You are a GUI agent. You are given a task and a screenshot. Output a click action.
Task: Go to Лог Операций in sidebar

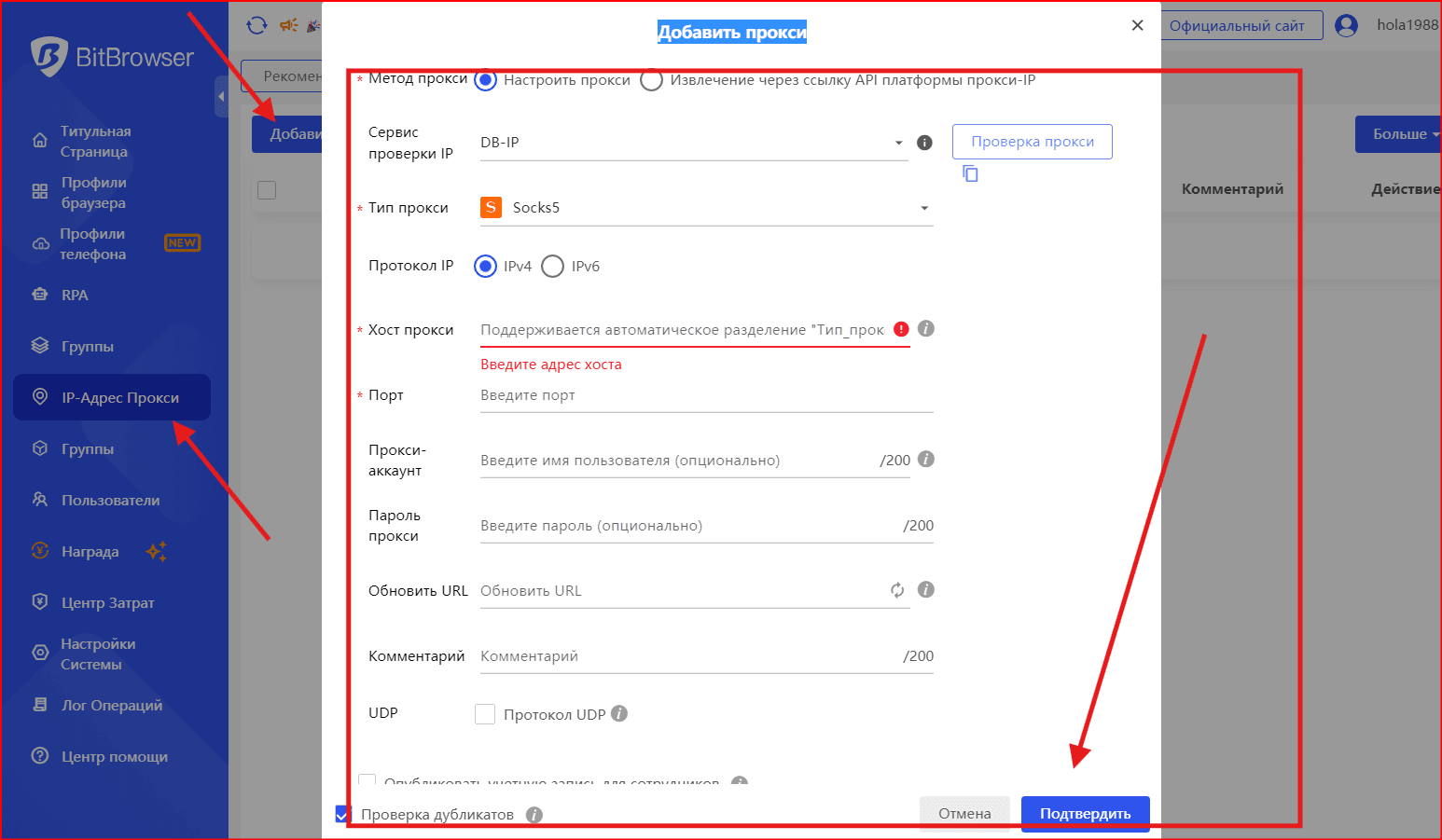(x=111, y=705)
